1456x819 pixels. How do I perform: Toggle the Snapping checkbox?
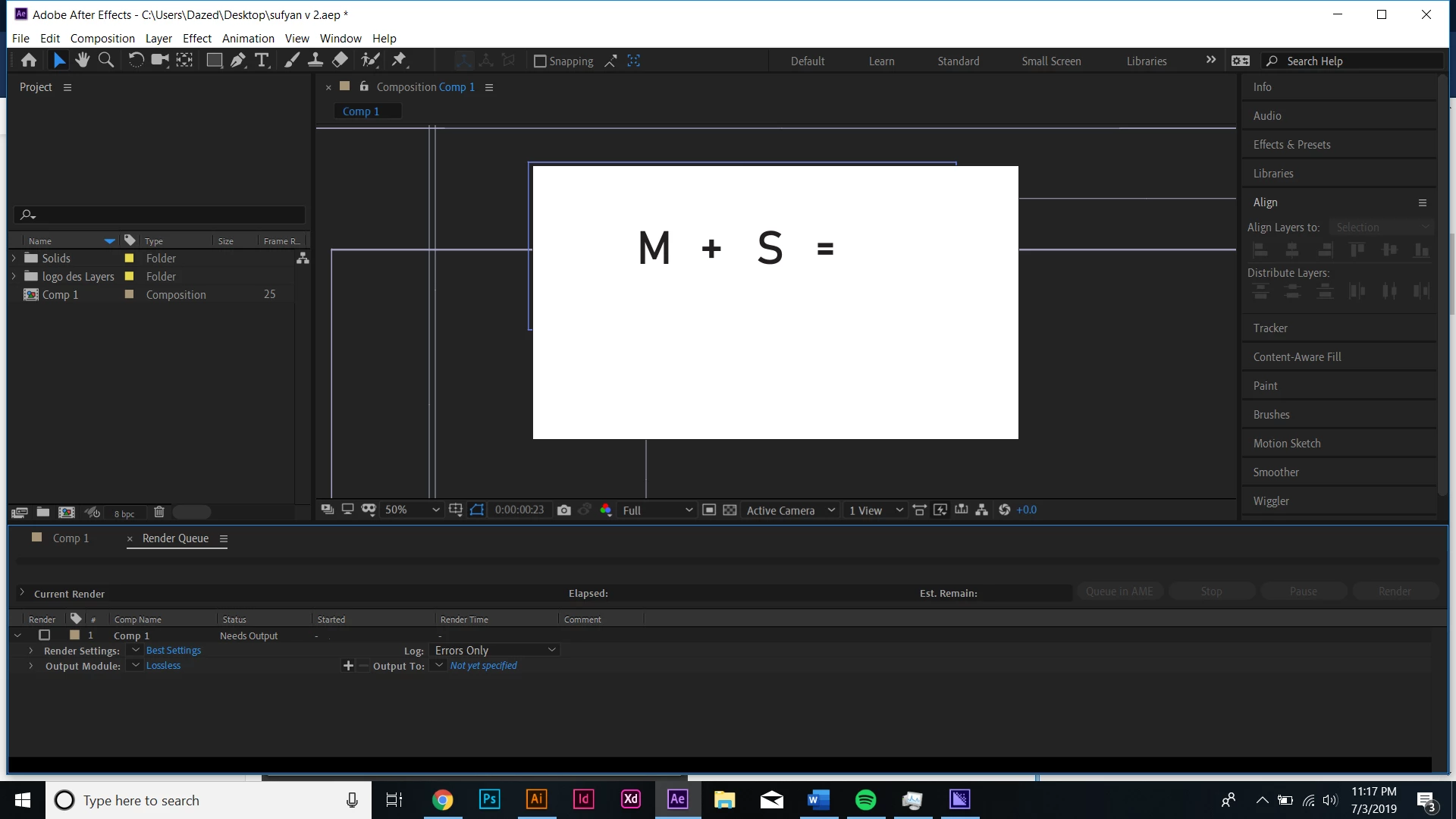pyautogui.click(x=540, y=61)
